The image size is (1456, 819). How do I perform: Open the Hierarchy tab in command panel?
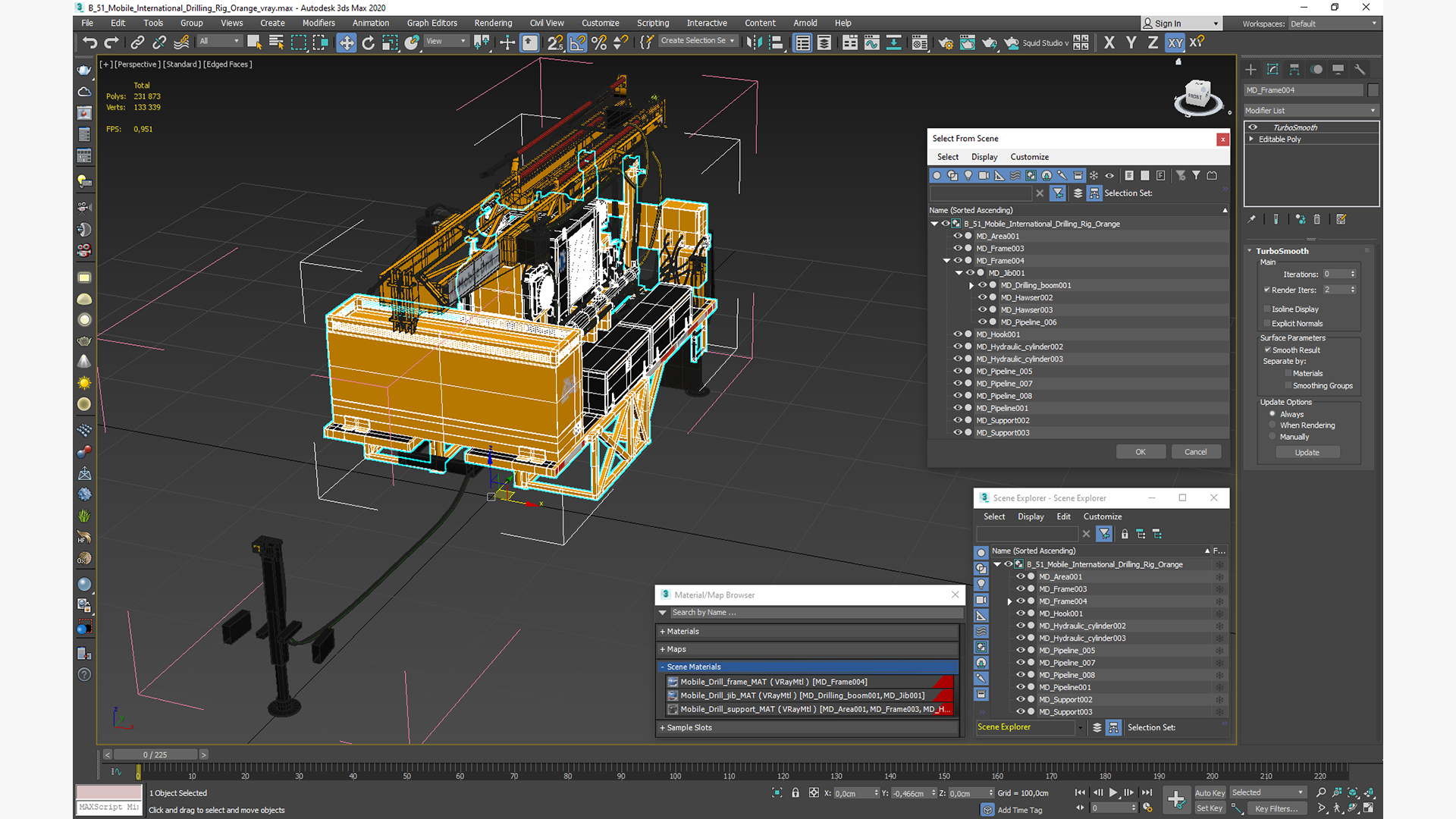pyautogui.click(x=1294, y=69)
